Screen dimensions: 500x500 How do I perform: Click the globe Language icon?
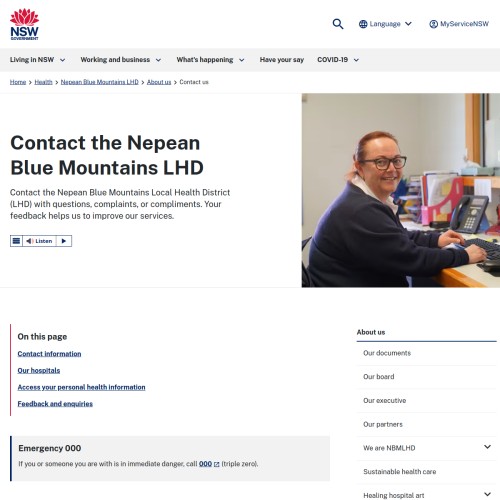pos(363,24)
